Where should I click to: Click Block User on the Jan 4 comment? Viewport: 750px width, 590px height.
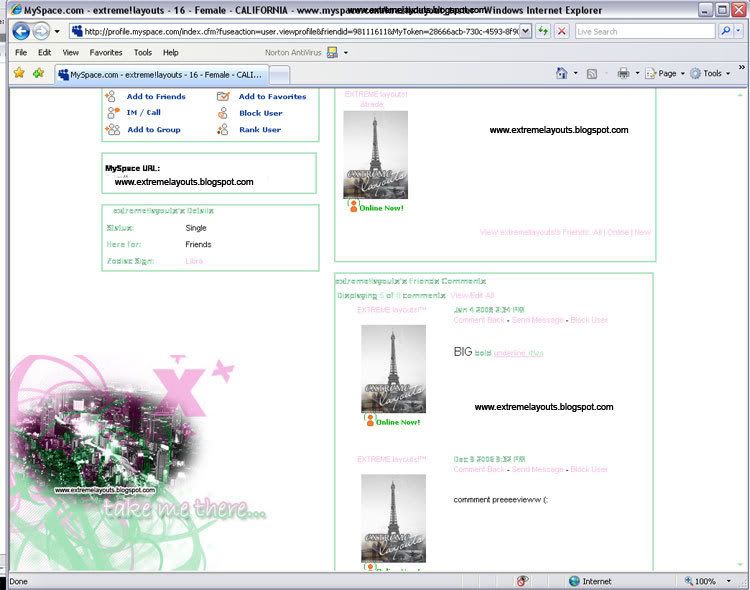click(x=589, y=320)
